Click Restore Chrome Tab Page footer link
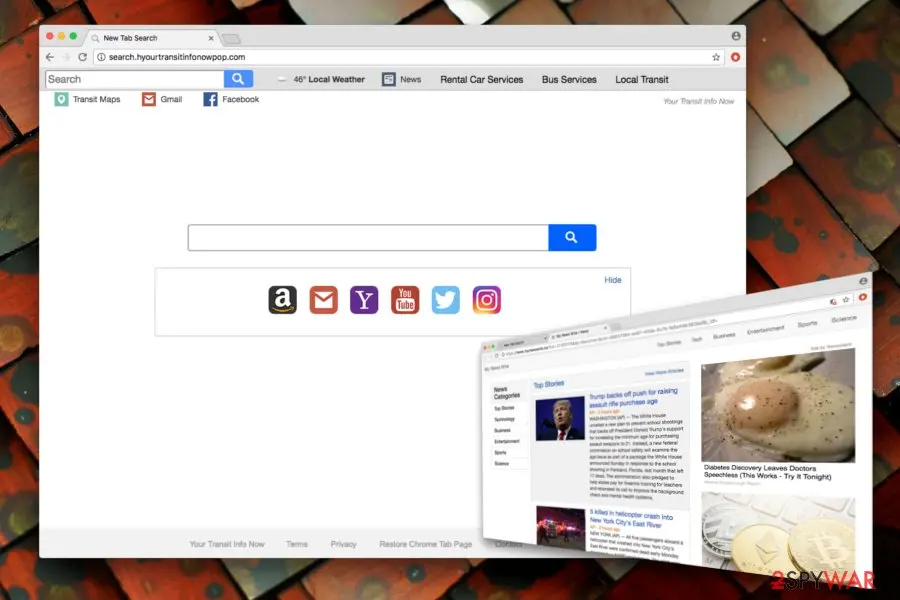 pyautogui.click(x=425, y=544)
